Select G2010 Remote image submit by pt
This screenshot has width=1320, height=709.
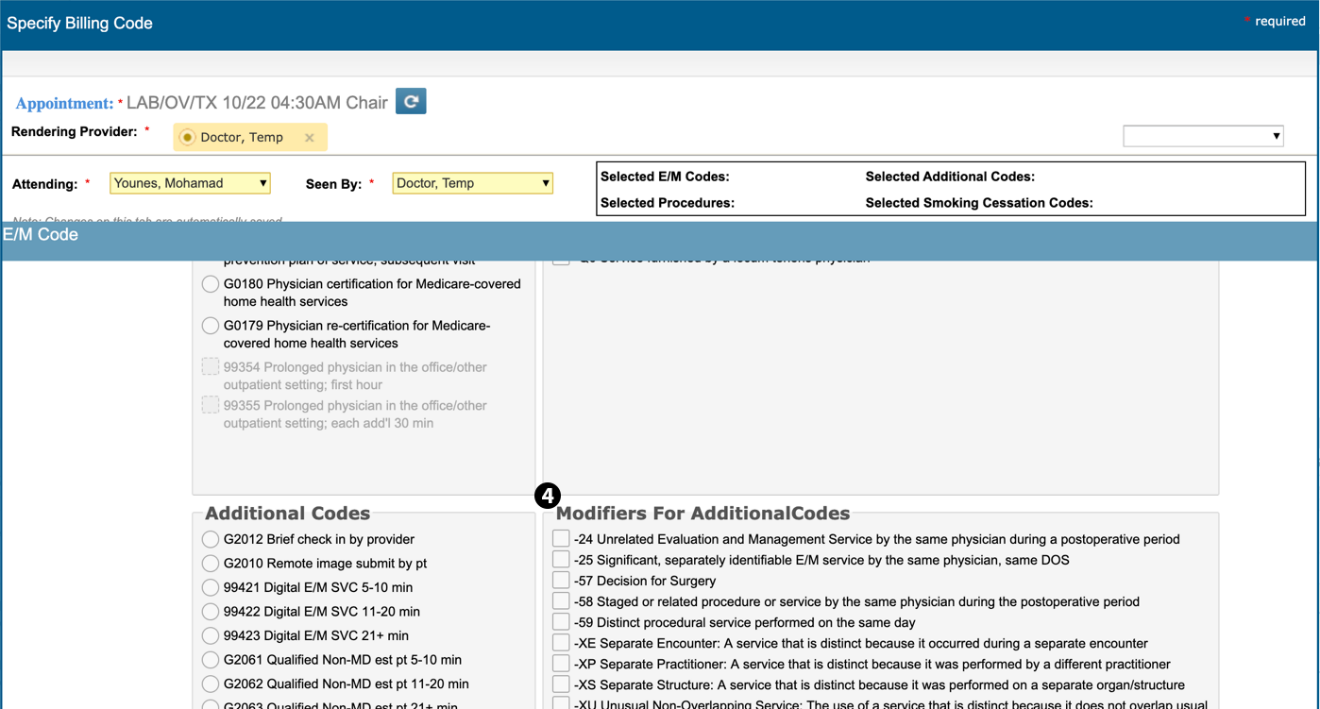[x=210, y=563]
